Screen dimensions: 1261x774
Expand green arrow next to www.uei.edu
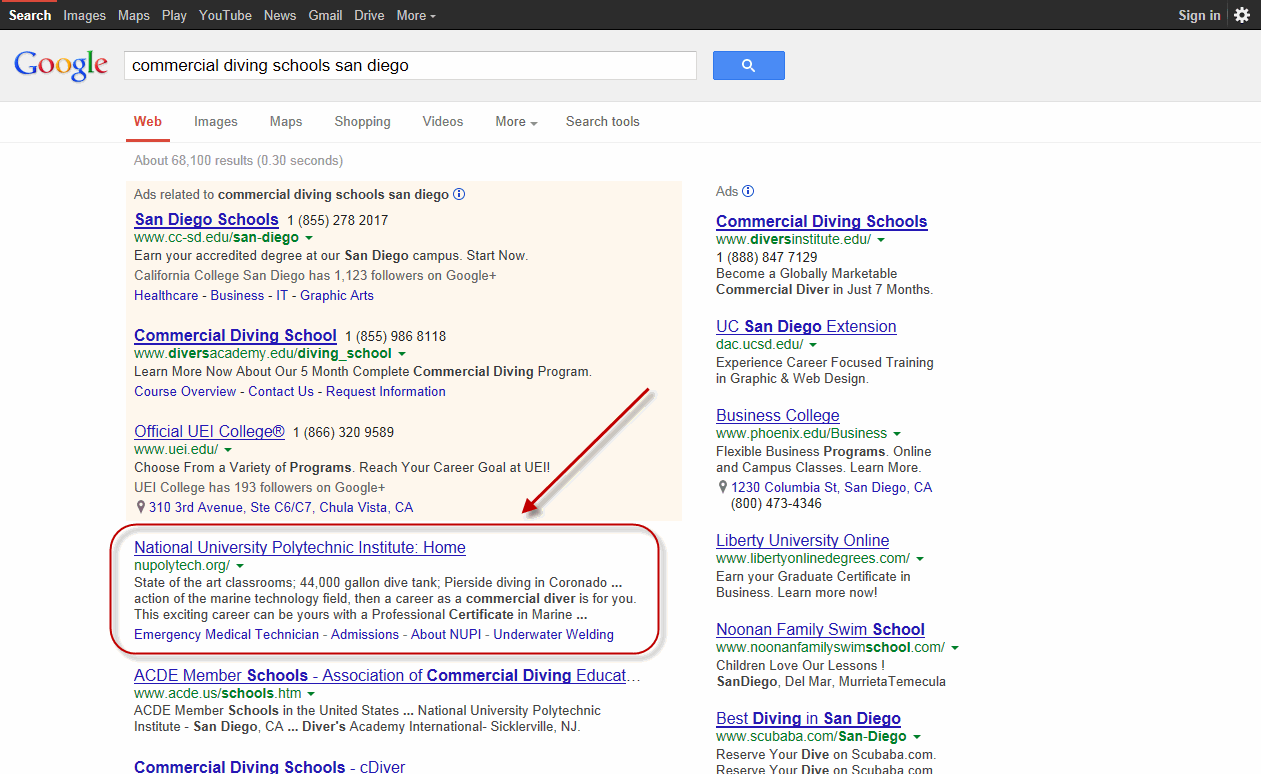pos(228,450)
